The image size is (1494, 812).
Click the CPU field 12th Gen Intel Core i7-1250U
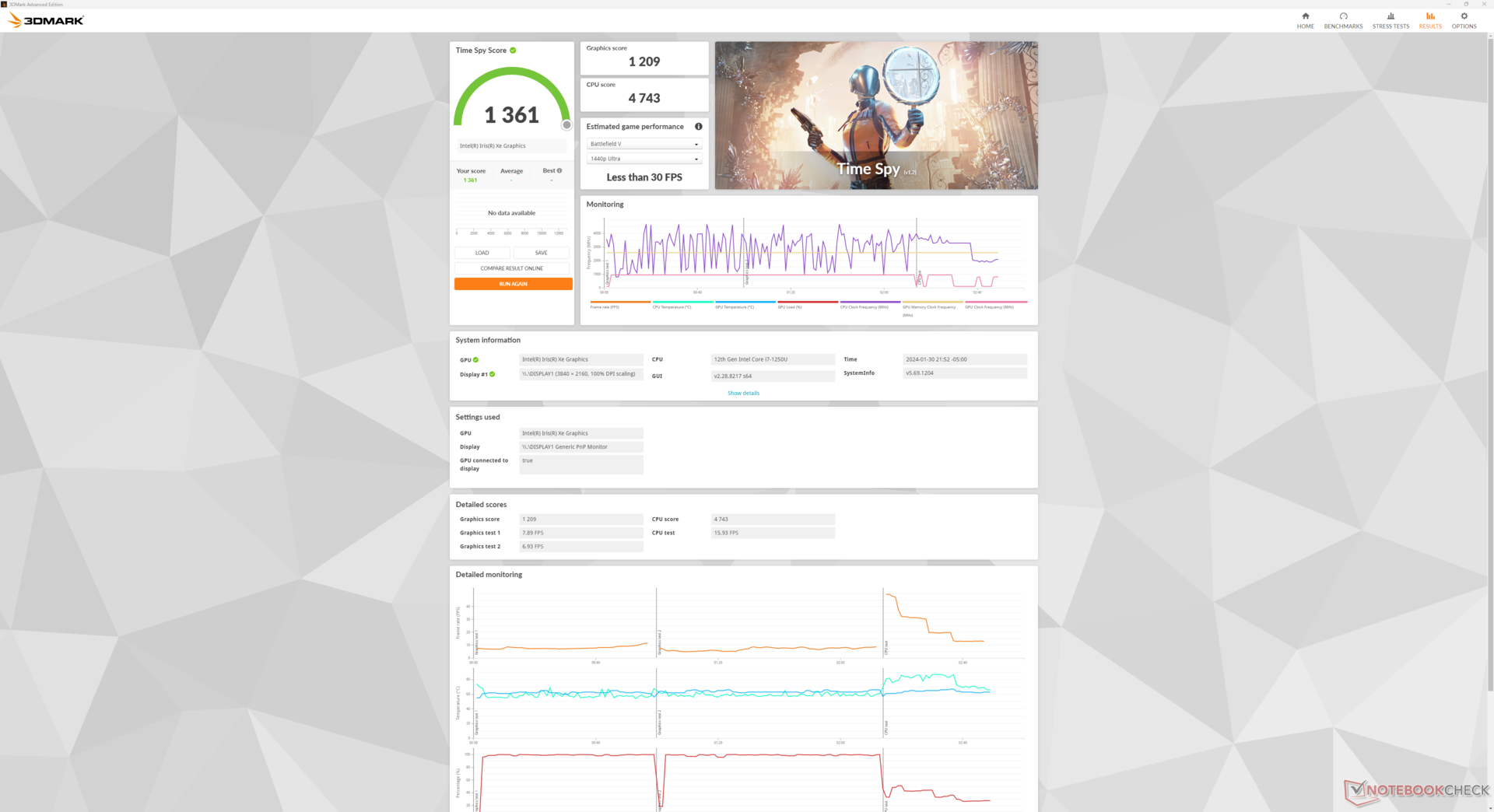773,360
